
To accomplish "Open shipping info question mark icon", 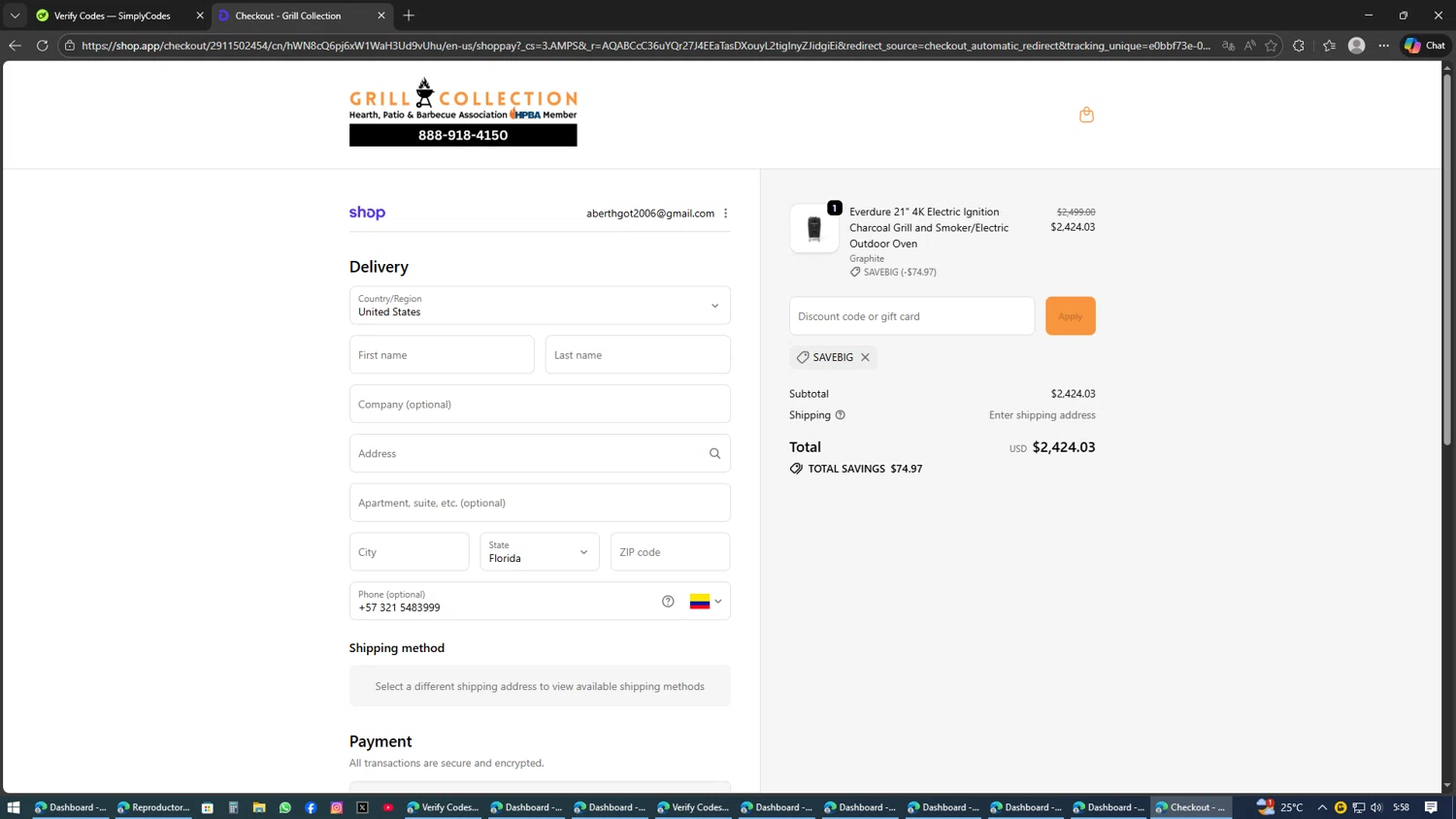I will pyautogui.click(x=841, y=415).
